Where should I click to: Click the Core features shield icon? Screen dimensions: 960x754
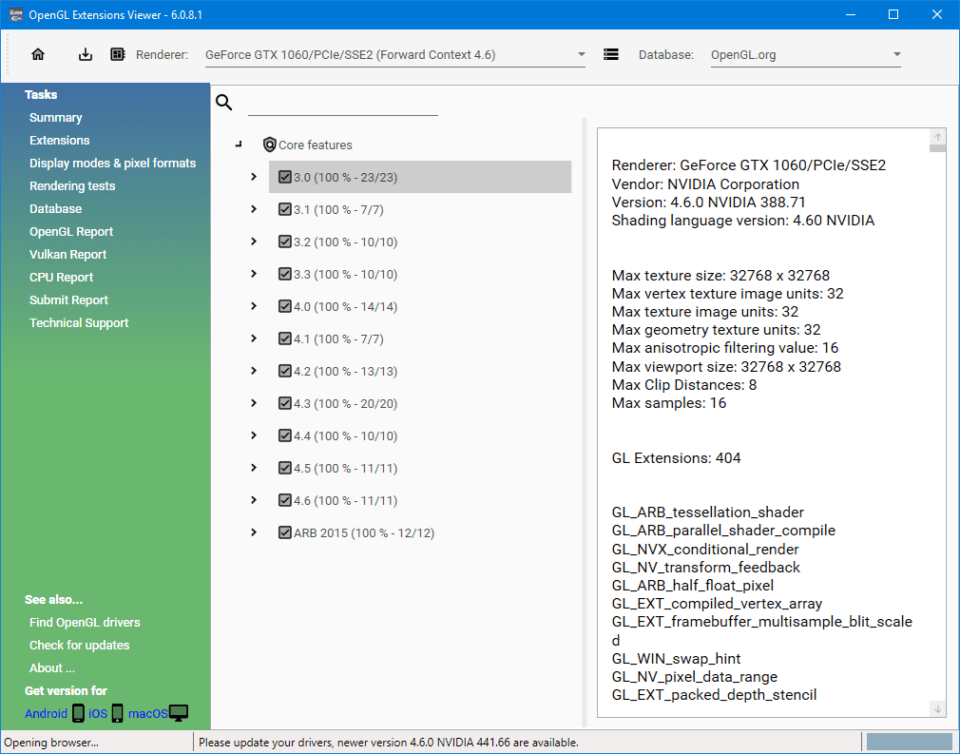(269, 145)
